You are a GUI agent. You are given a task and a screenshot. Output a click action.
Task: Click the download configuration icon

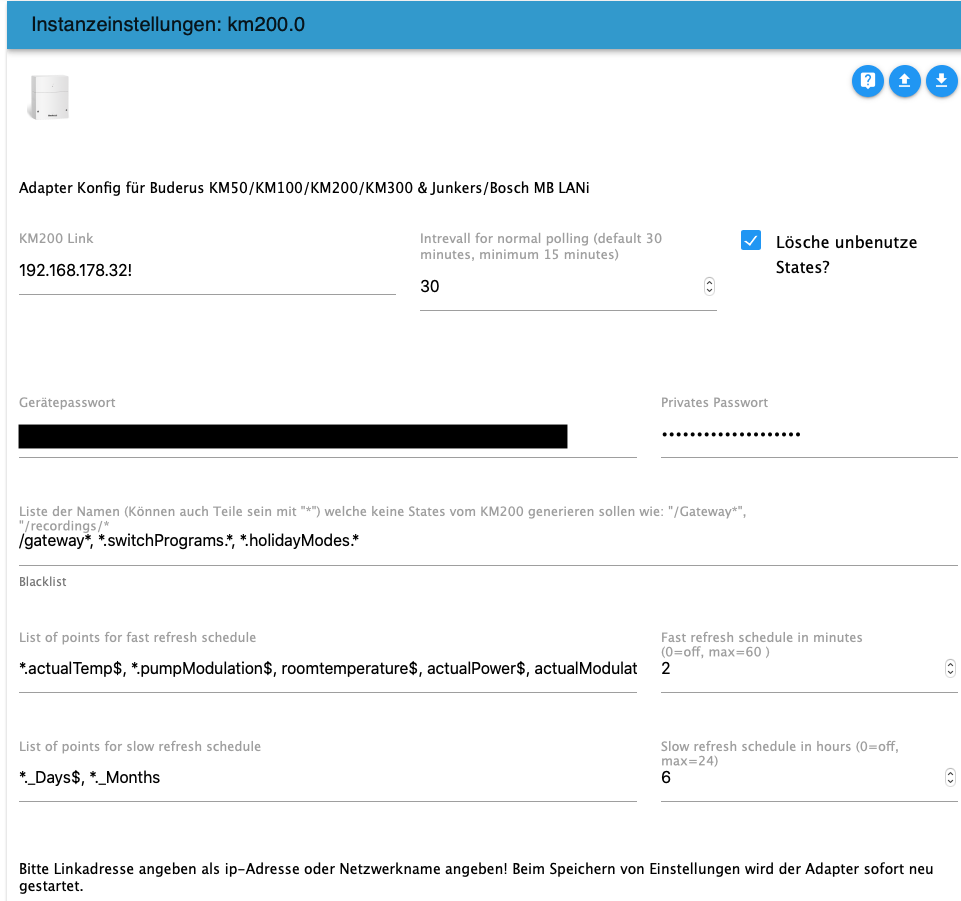(x=941, y=81)
